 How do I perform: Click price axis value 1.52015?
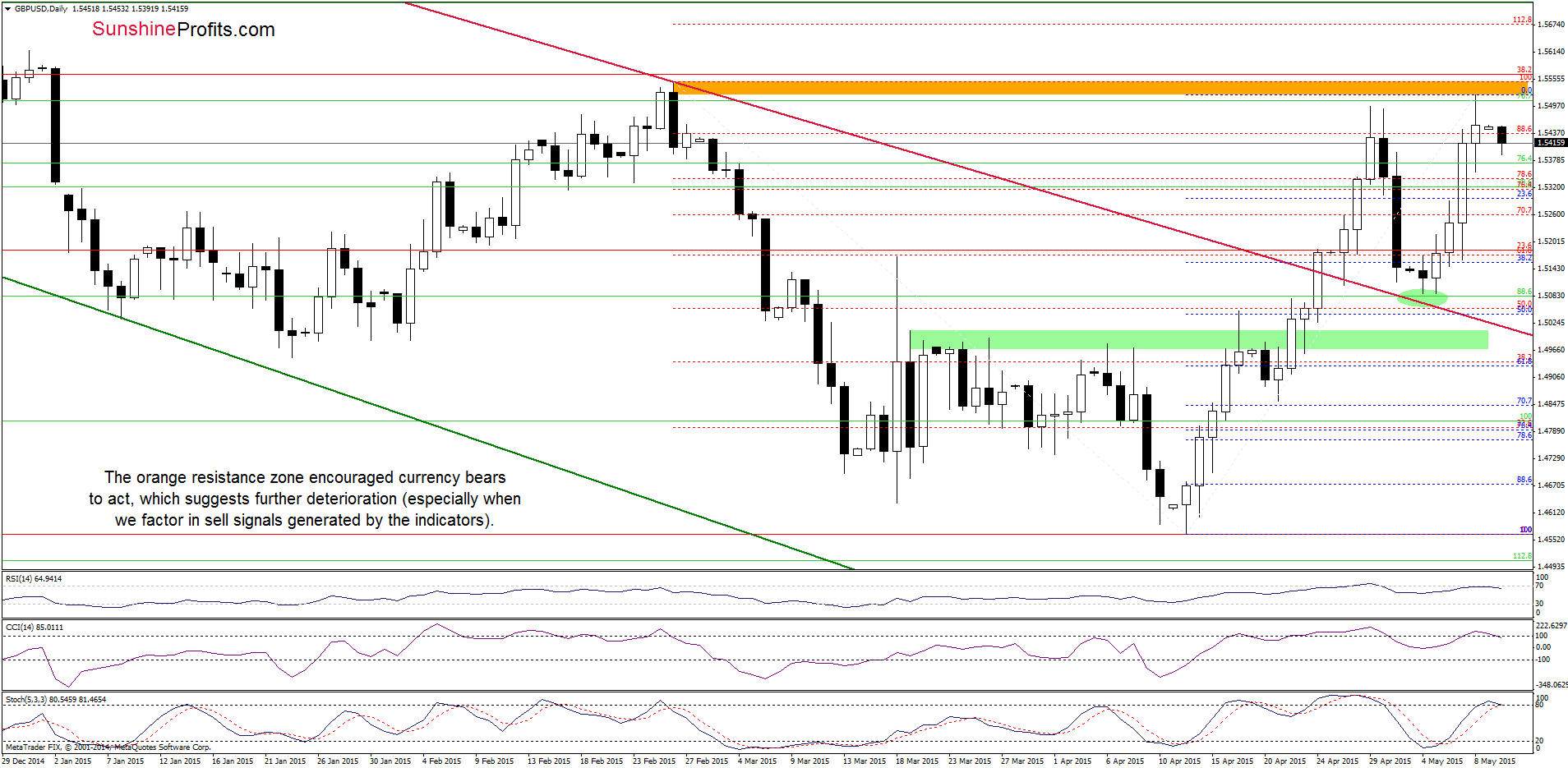click(1551, 241)
